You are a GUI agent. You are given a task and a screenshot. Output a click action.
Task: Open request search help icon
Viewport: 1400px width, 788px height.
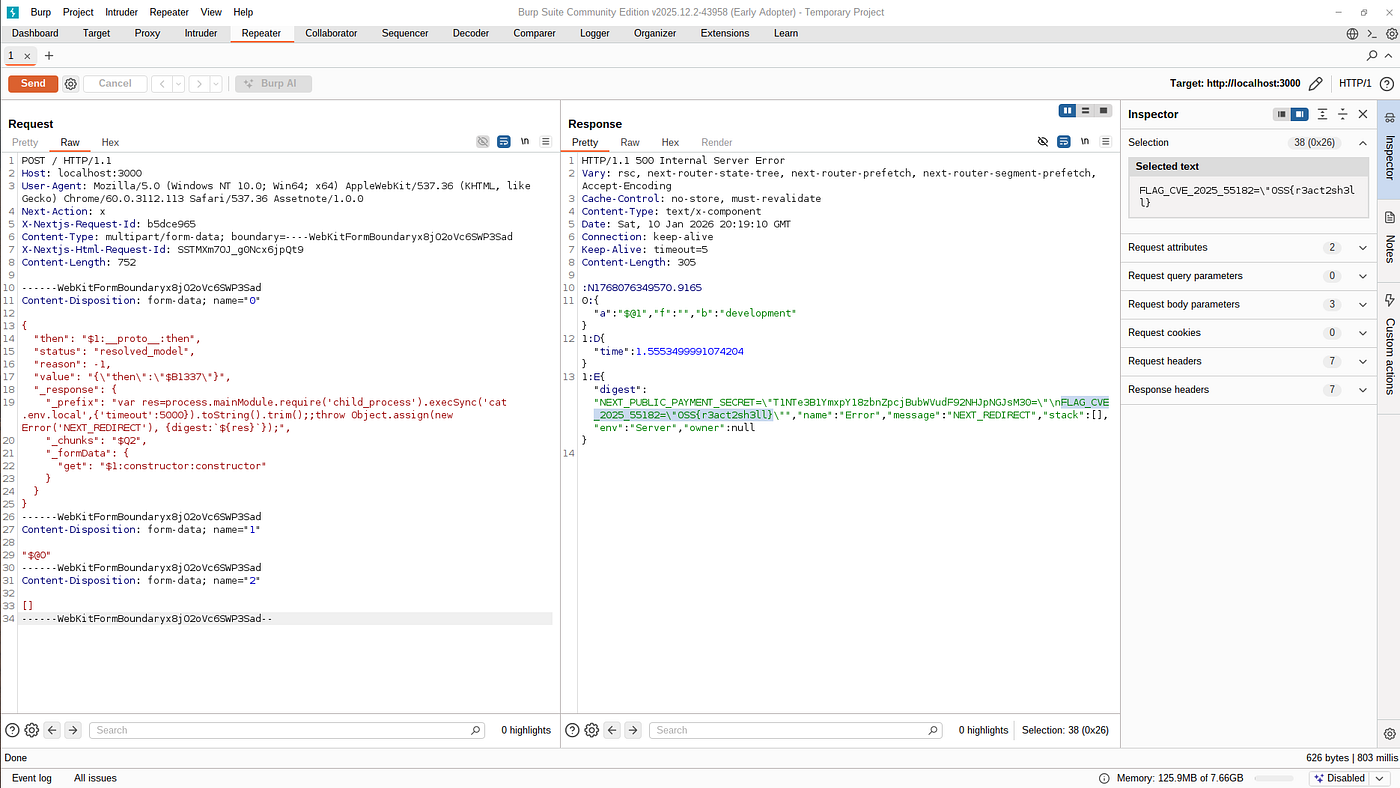[x=12, y=730]
